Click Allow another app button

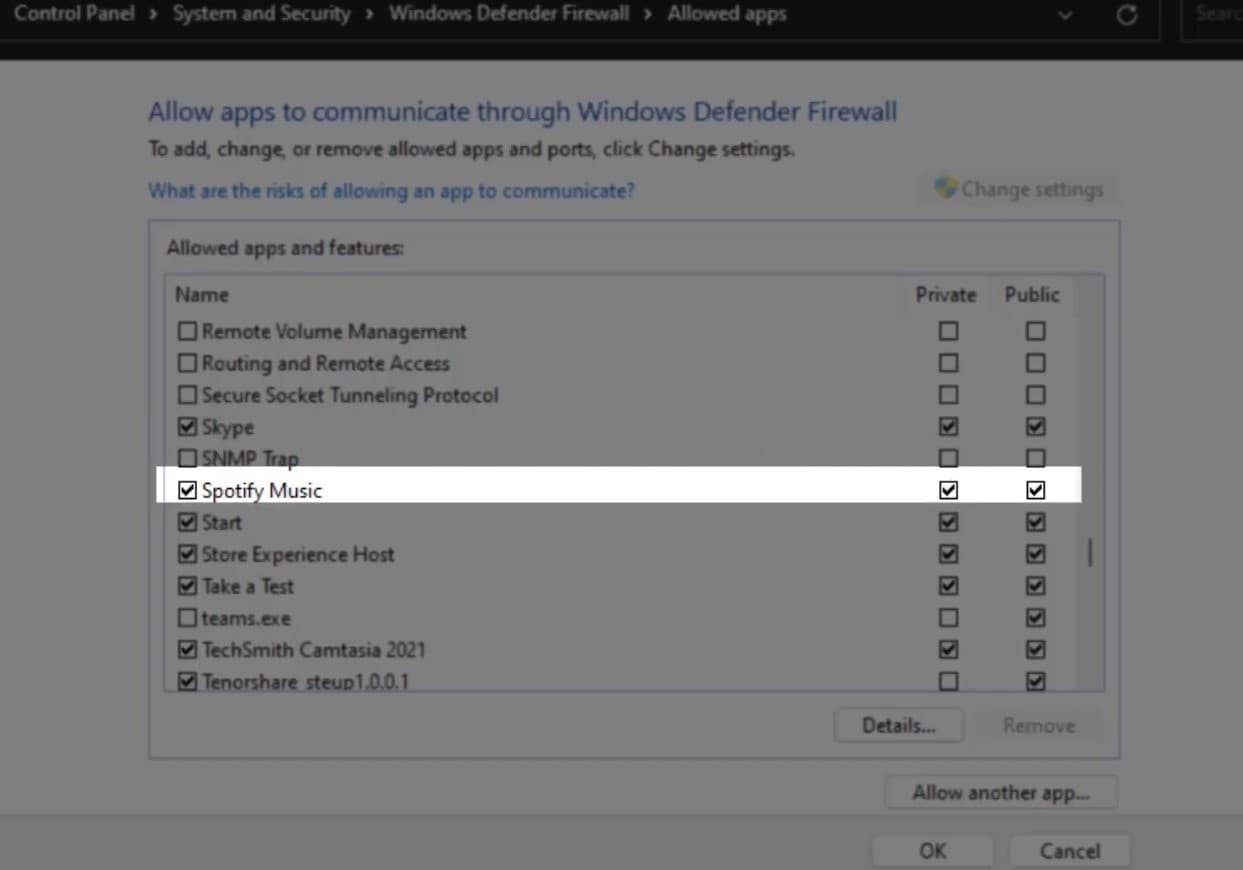click(x=1000, y=793)
